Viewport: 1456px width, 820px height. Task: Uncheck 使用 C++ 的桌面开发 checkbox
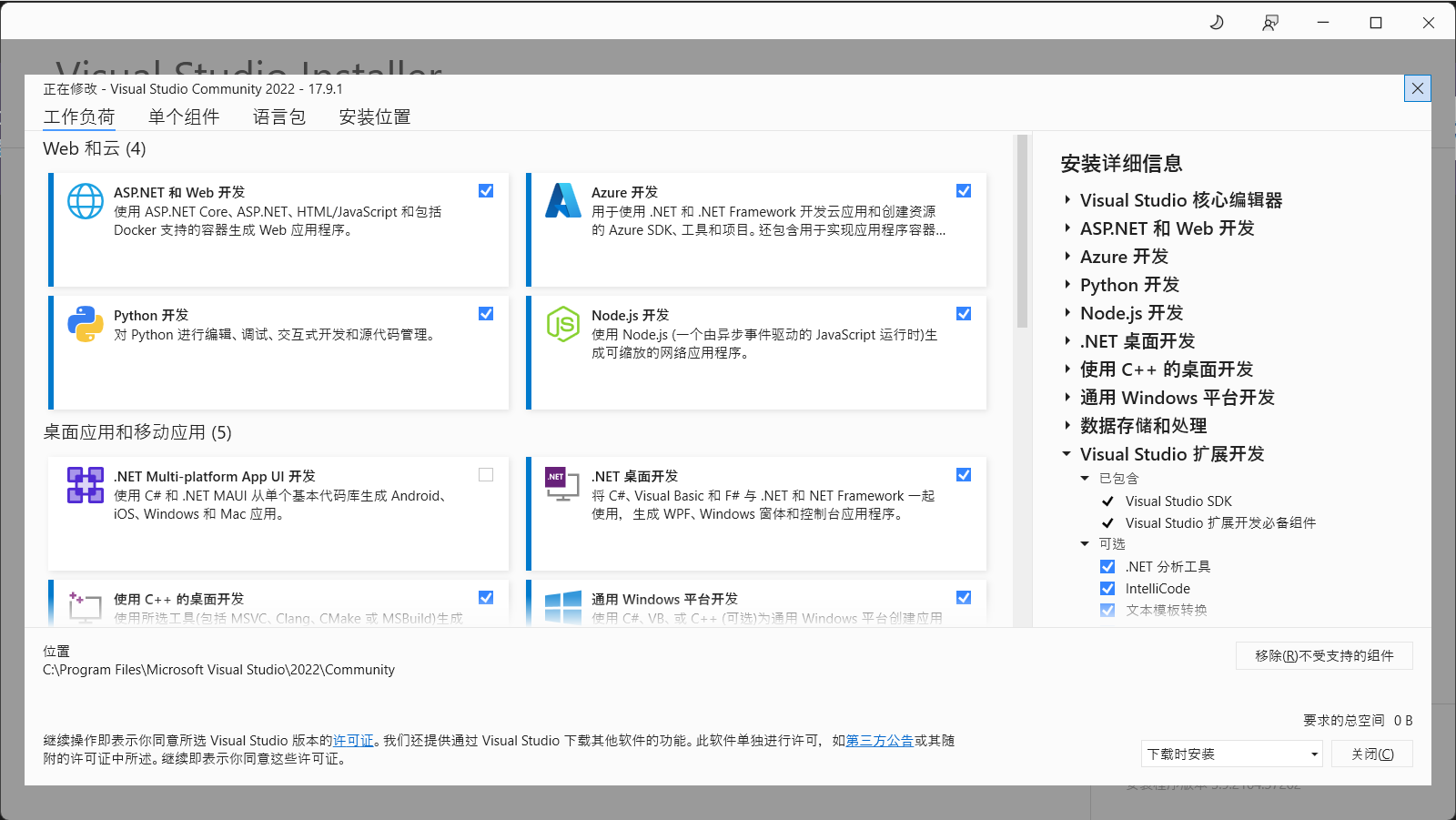point(486,598)
